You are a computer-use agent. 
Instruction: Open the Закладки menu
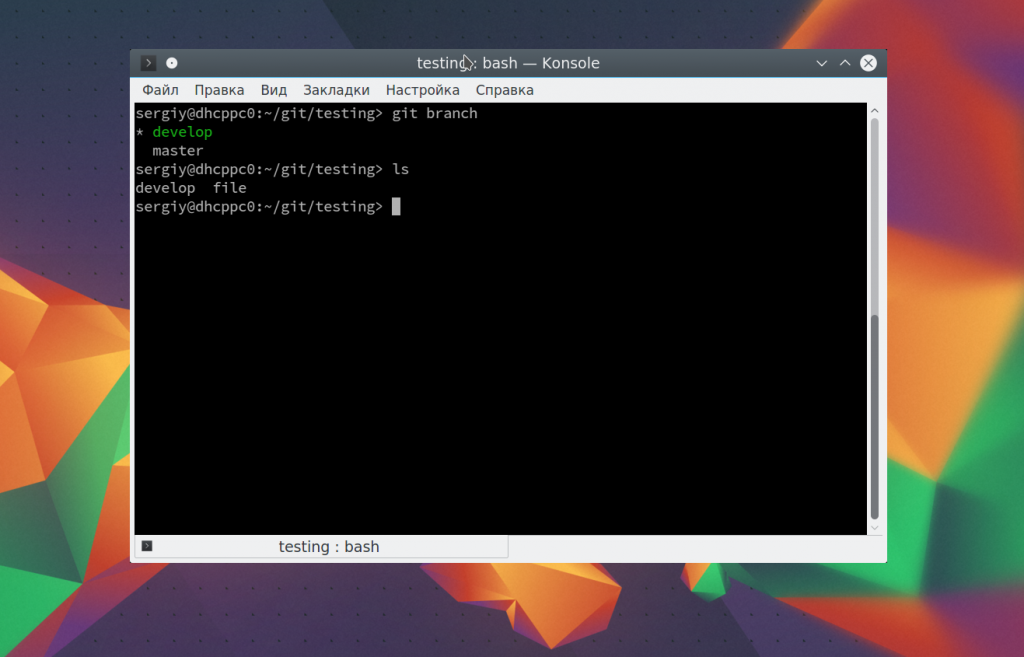(x=336, y=90)
